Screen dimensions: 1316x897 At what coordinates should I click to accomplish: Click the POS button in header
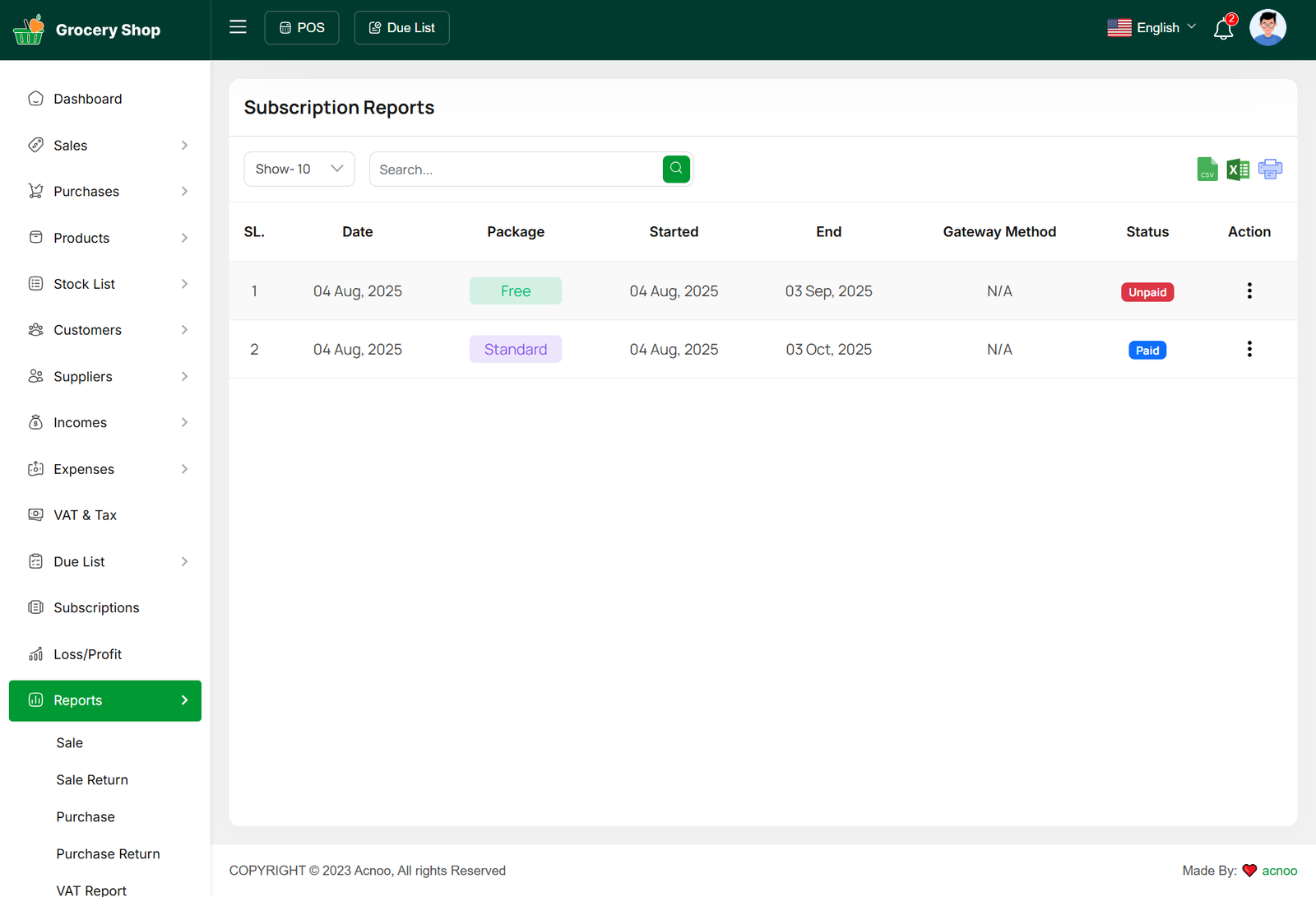(302, 28)
